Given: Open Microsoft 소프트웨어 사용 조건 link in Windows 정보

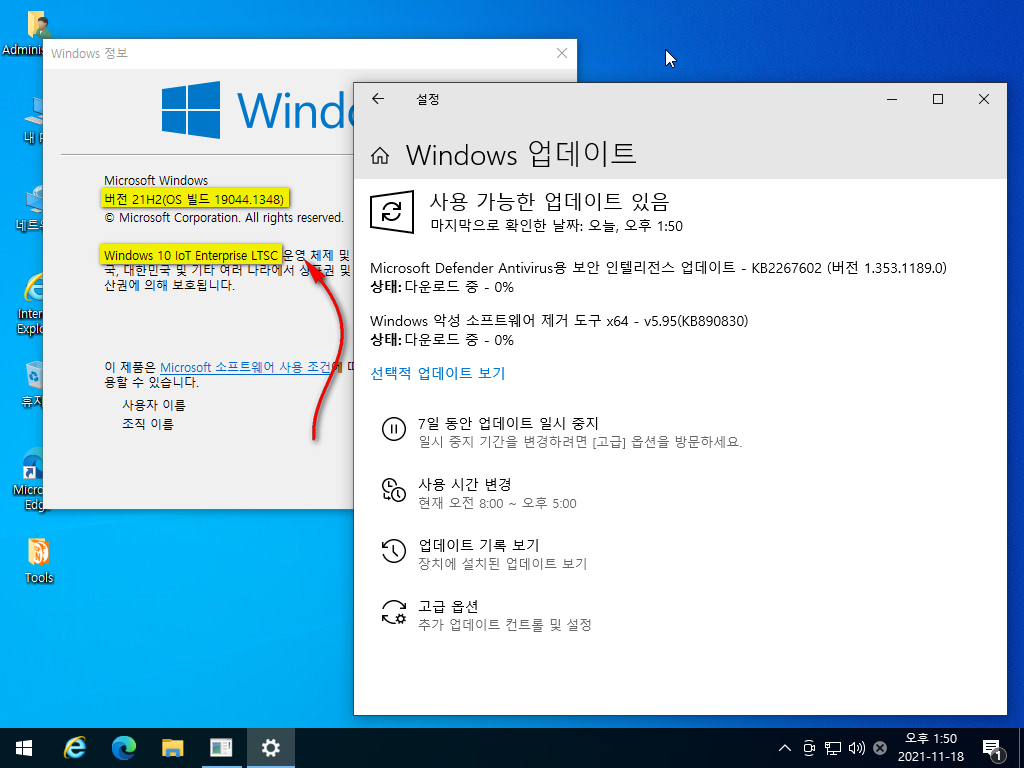Looking at the screenshot, I should 246,367.
